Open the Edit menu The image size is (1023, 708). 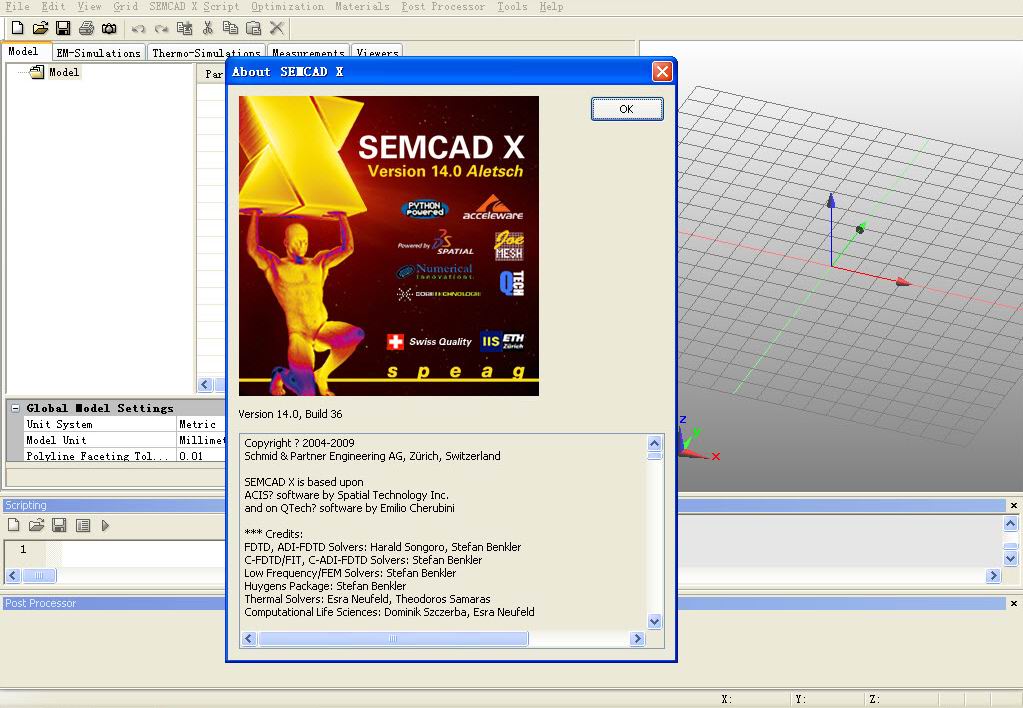(53, 7)
